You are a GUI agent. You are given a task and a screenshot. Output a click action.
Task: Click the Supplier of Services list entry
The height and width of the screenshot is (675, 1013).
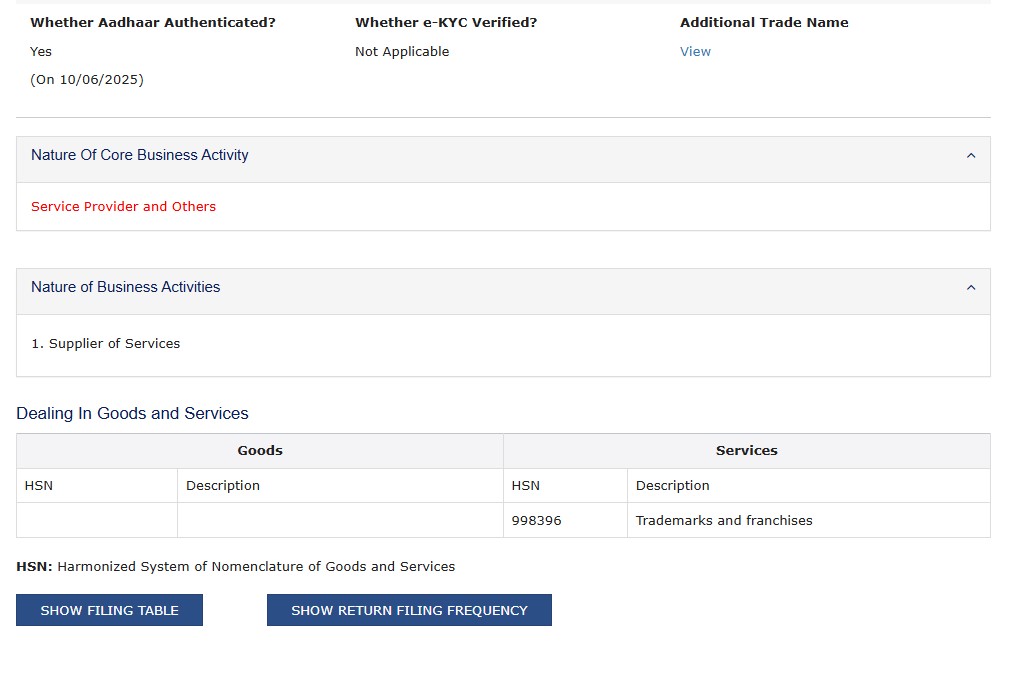coord(106,344)
